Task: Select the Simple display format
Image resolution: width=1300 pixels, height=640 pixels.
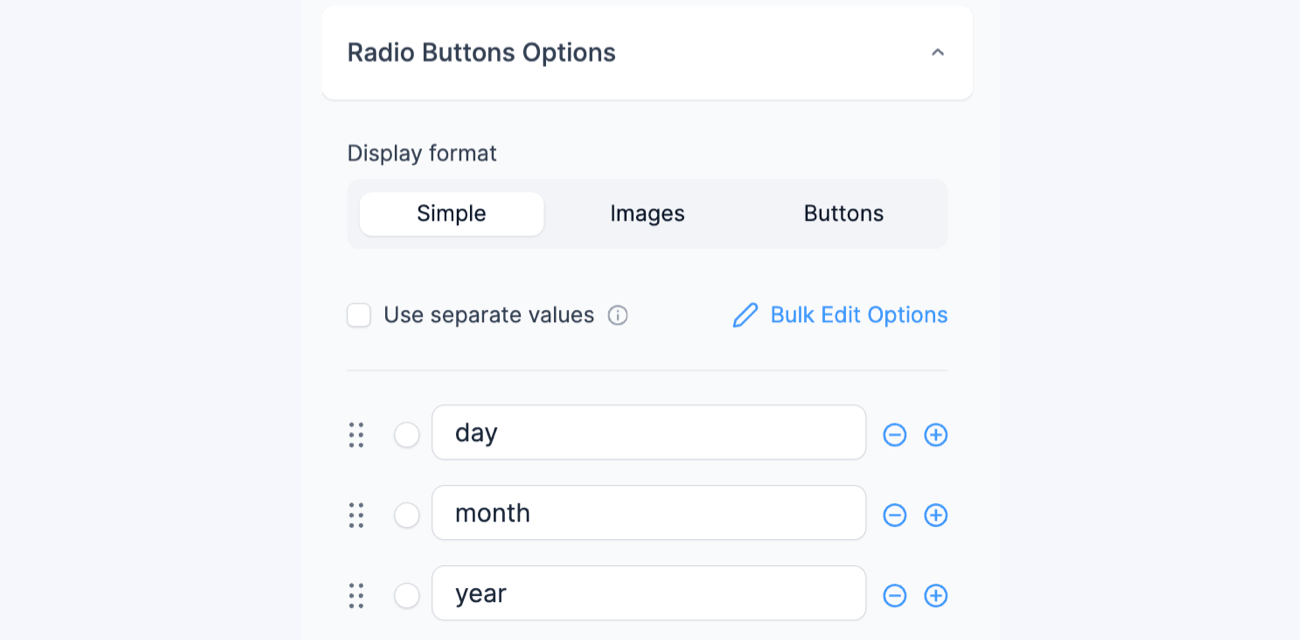Action: pos(451,214)
